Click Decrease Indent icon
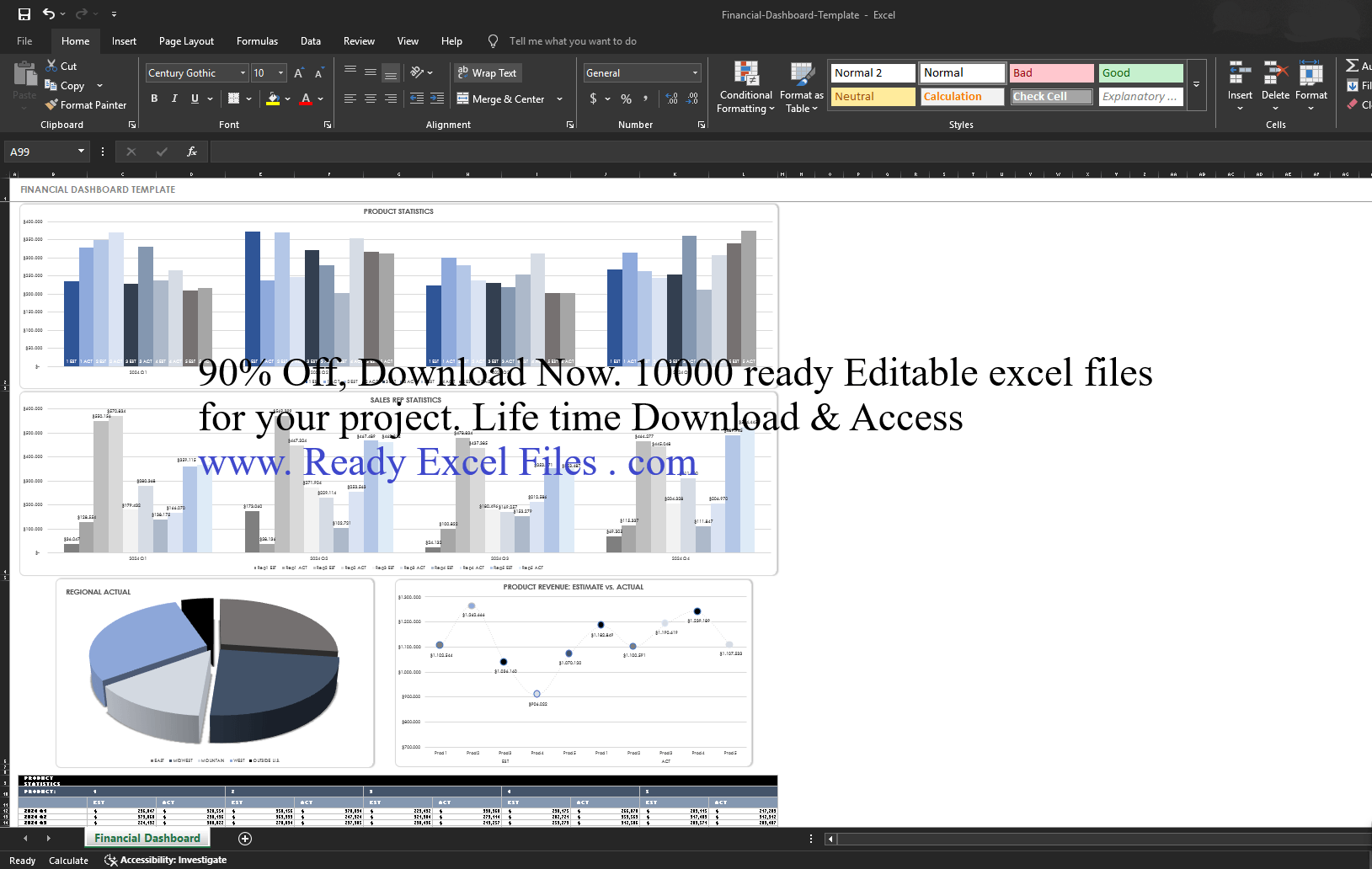 pyautogui.click(x=417, y=99)
